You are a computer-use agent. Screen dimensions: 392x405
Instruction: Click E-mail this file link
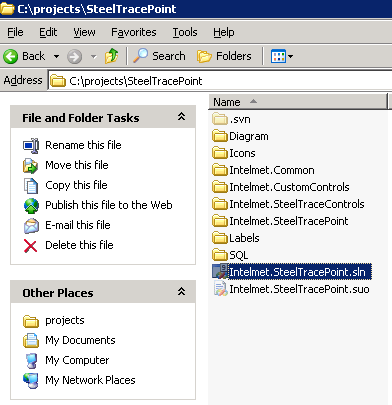coord(78,225)
